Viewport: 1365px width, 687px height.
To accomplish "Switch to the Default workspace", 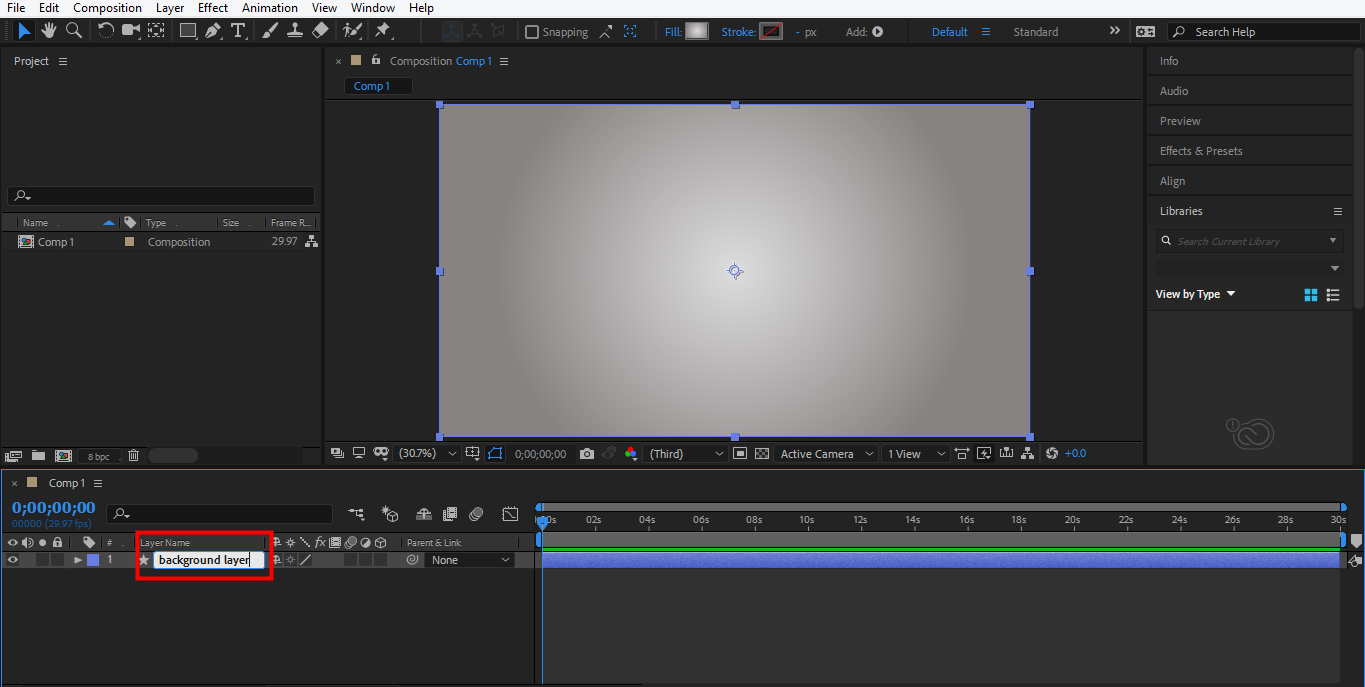I will [949, 32].
